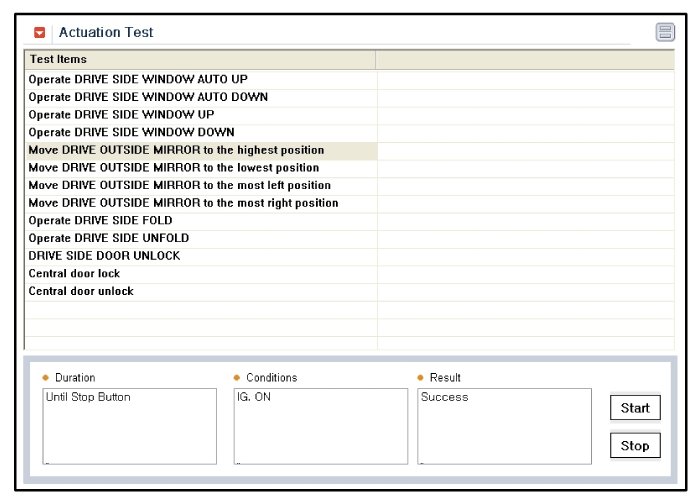Choose DRIVE SIDE DOOR UNLOCK test

tap(104, 256)
